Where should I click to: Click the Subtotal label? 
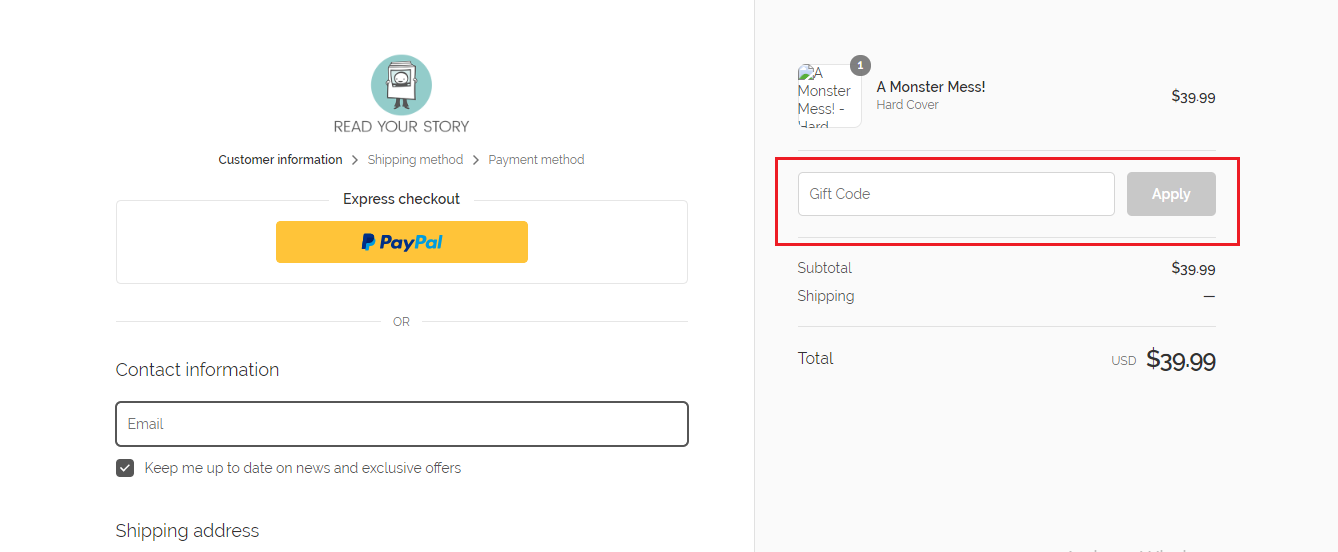coord(824,268)
